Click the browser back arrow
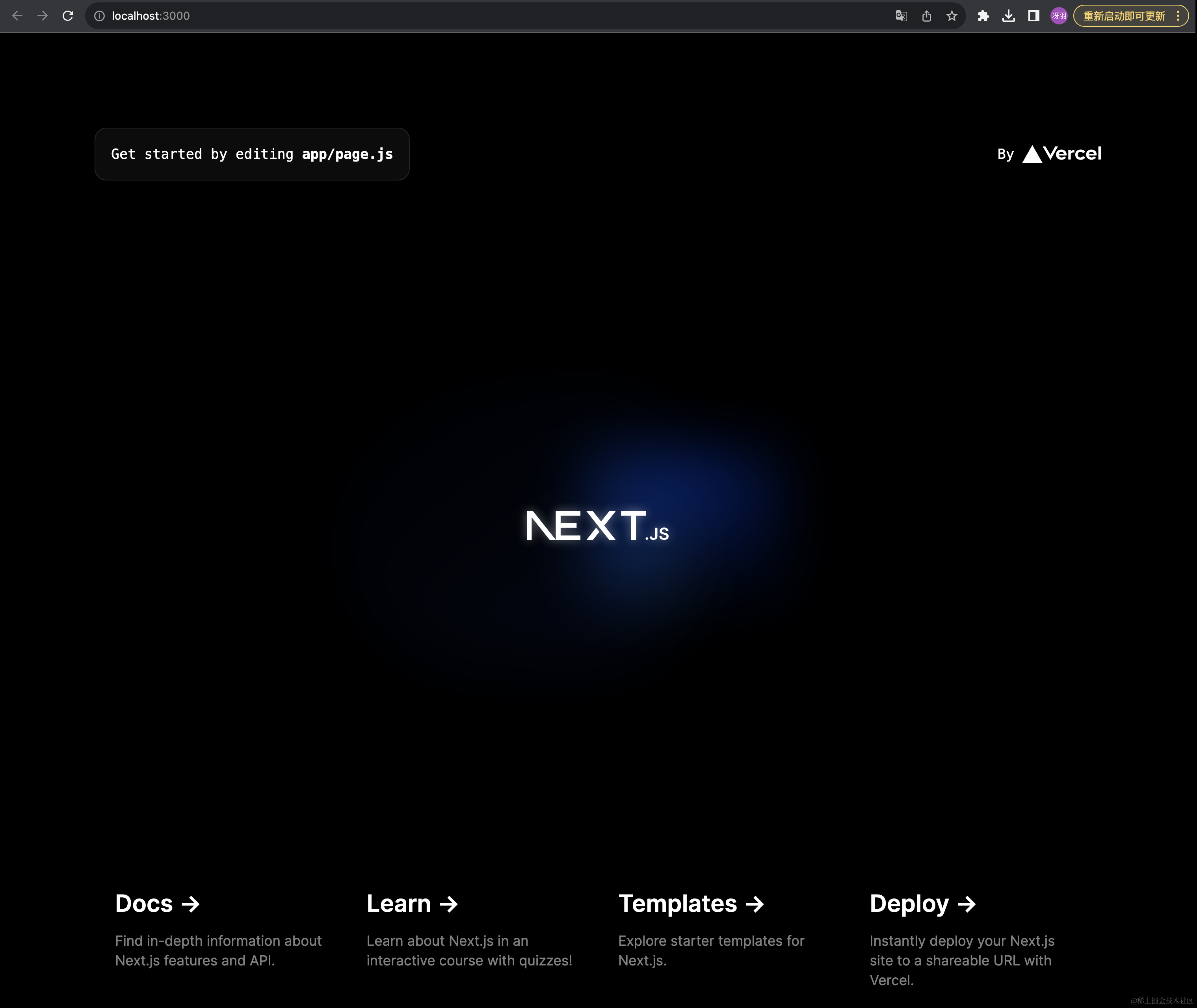Viewport: 1197px width, 1008px height. 17,16
